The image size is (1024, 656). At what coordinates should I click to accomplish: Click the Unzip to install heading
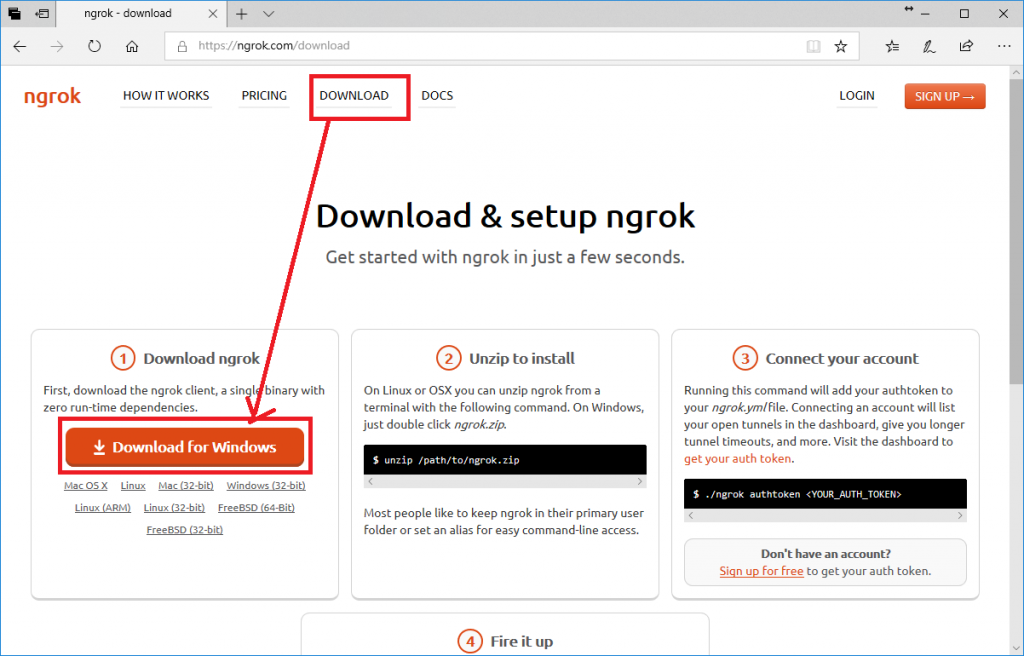[x=522, y=359]
